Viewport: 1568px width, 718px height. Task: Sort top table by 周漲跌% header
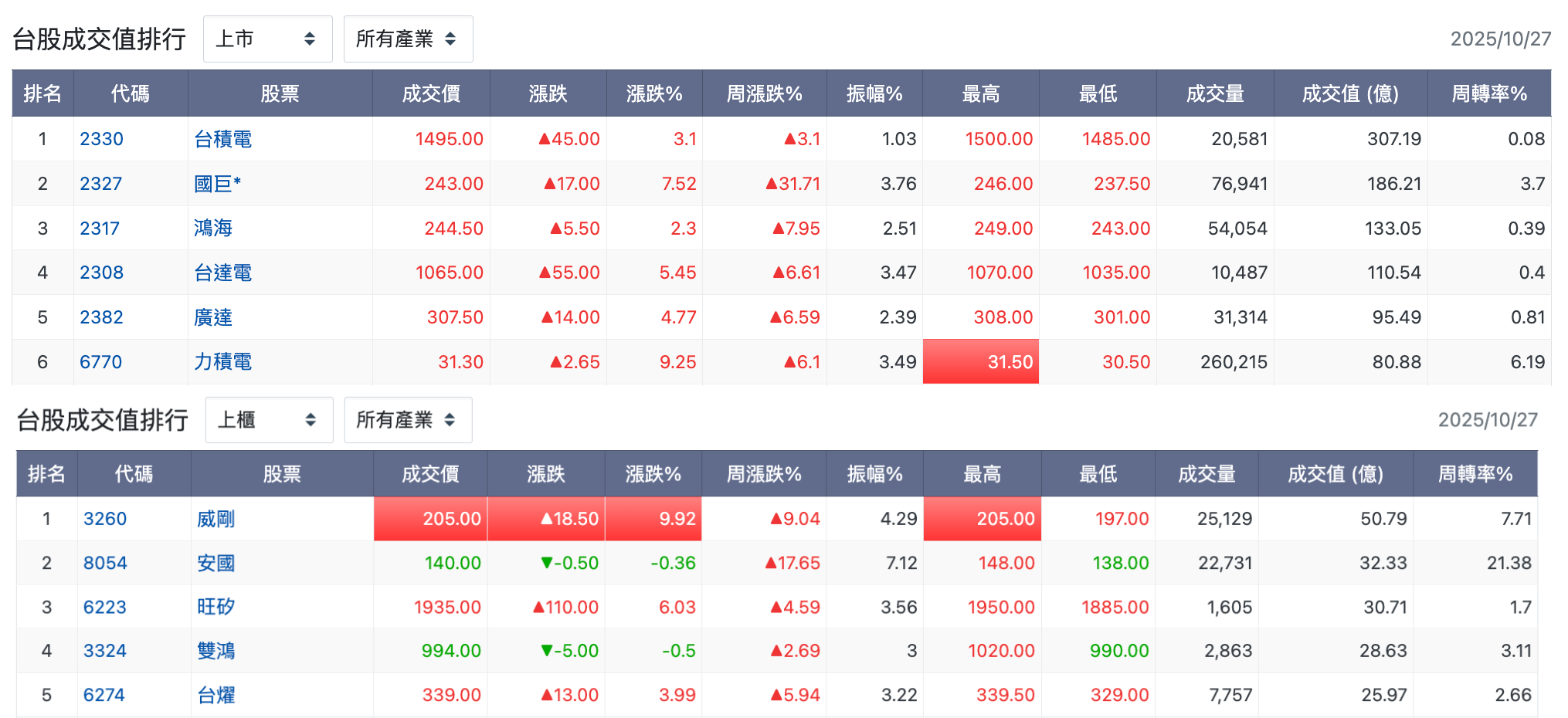tap(764, 93)
